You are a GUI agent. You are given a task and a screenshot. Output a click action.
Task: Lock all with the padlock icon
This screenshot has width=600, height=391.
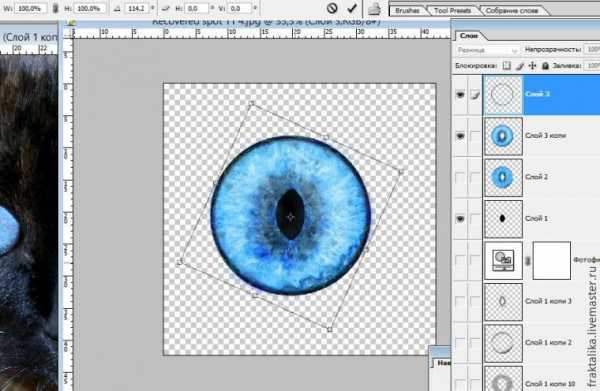point(545,66)
